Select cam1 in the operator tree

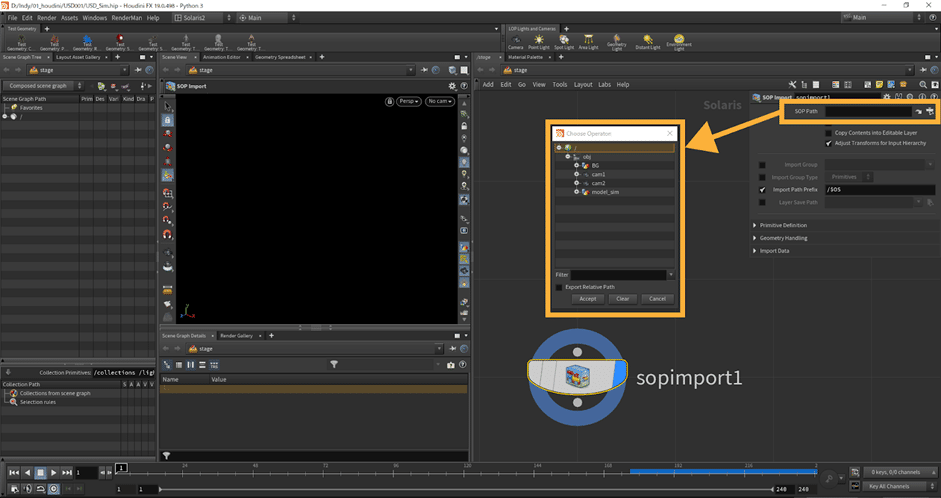point(598,175)
